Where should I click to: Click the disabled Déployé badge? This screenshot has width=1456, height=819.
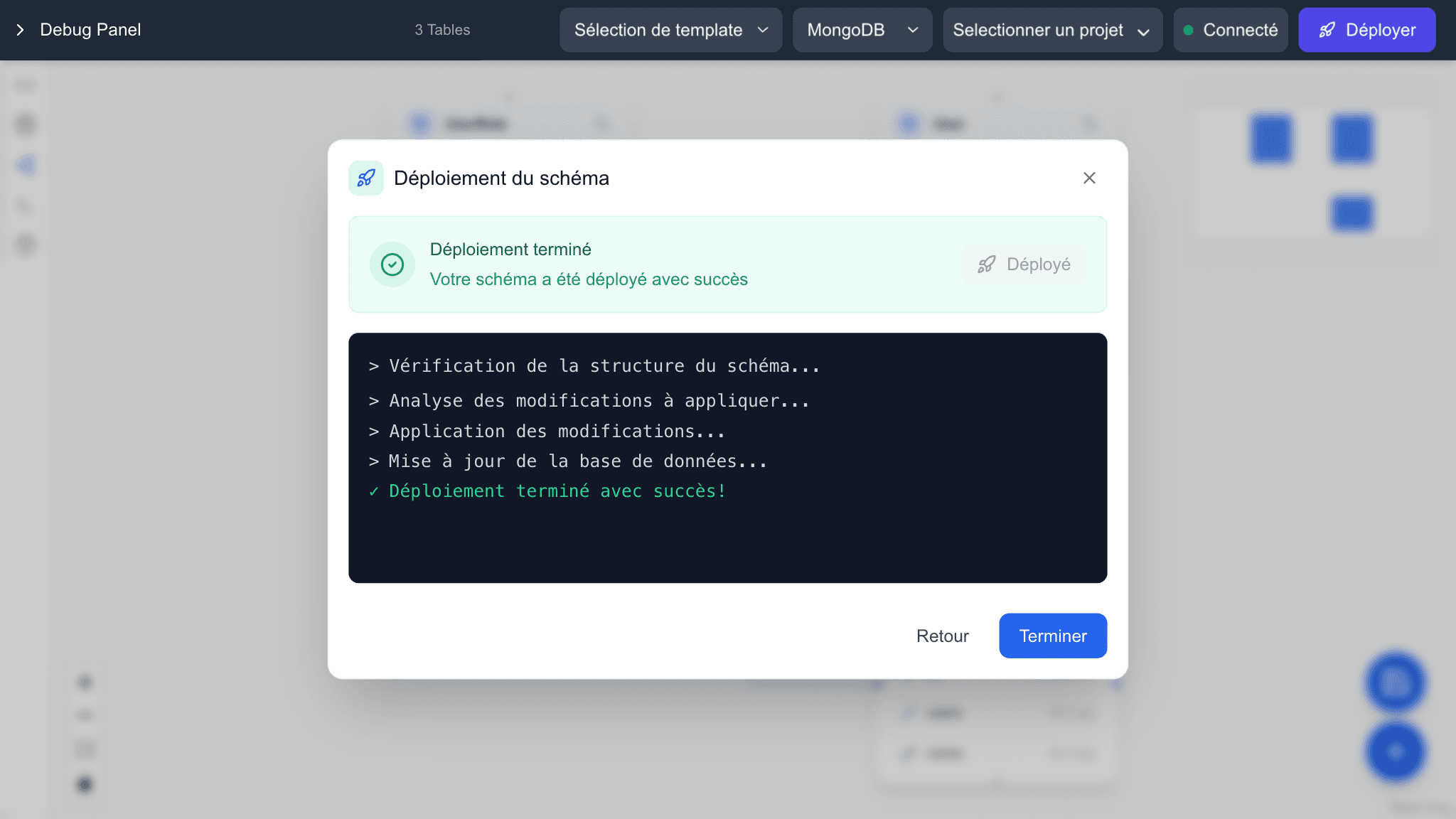pos(1024,264)
